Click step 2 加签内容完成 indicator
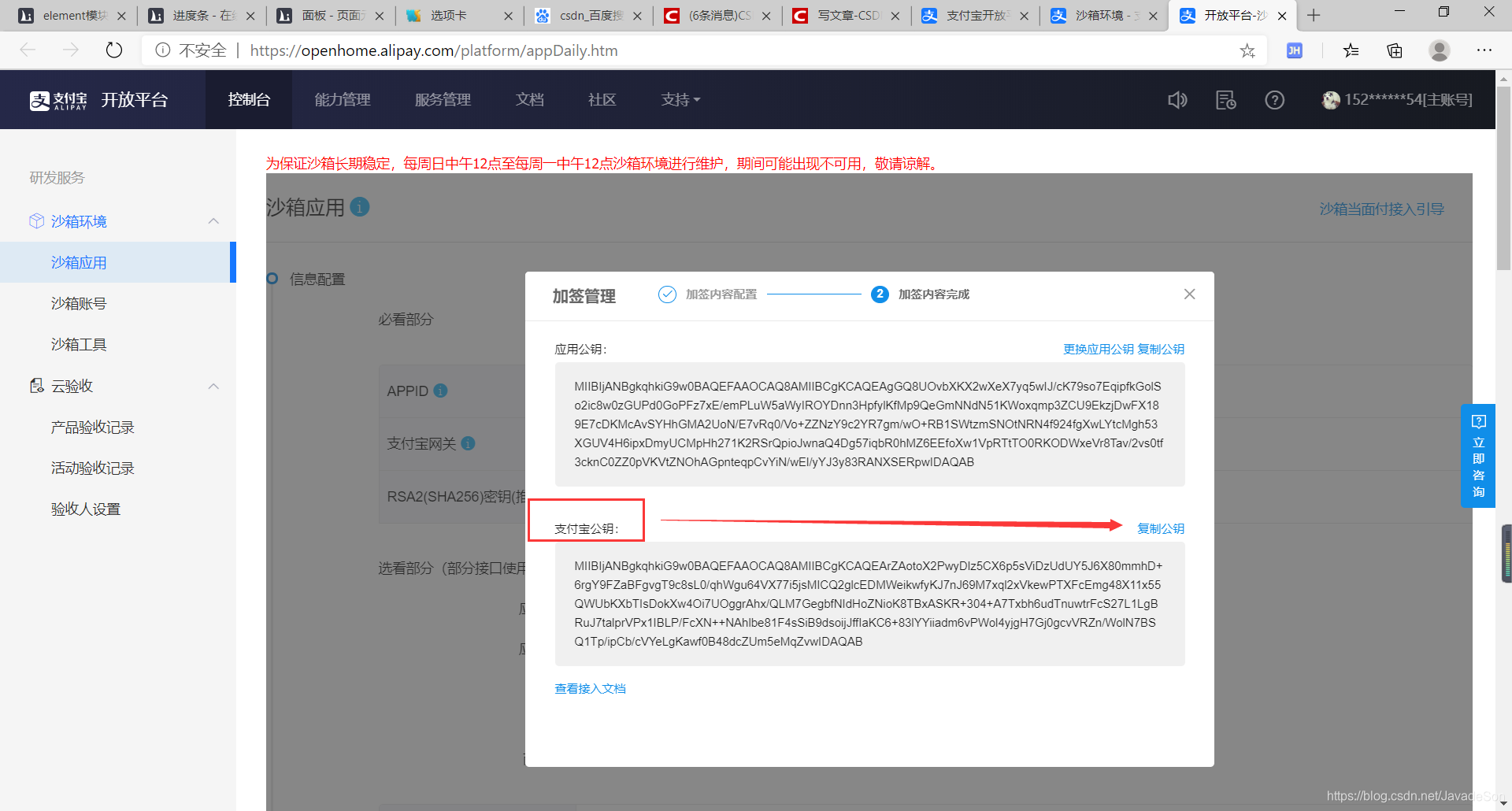 point(880,294)
